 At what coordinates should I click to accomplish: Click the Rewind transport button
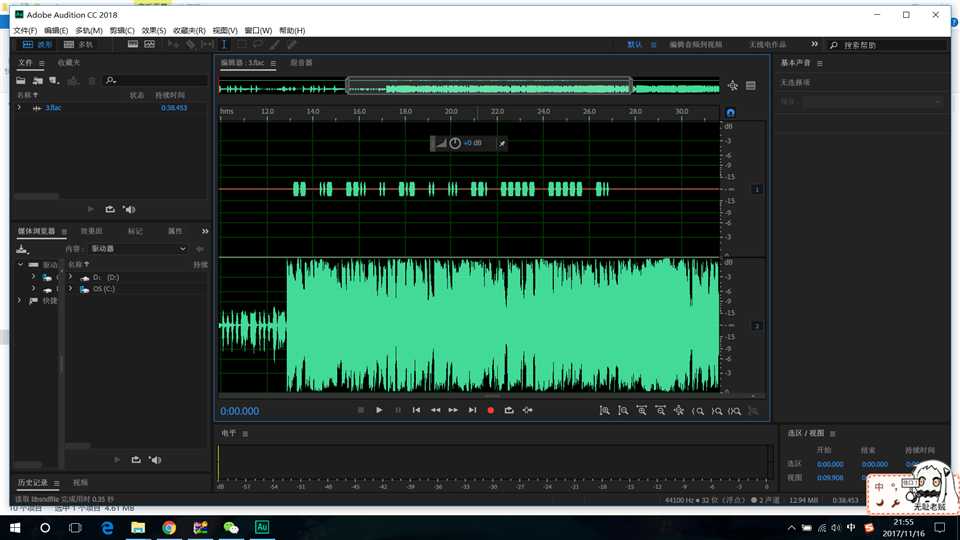tap(435, 410)
